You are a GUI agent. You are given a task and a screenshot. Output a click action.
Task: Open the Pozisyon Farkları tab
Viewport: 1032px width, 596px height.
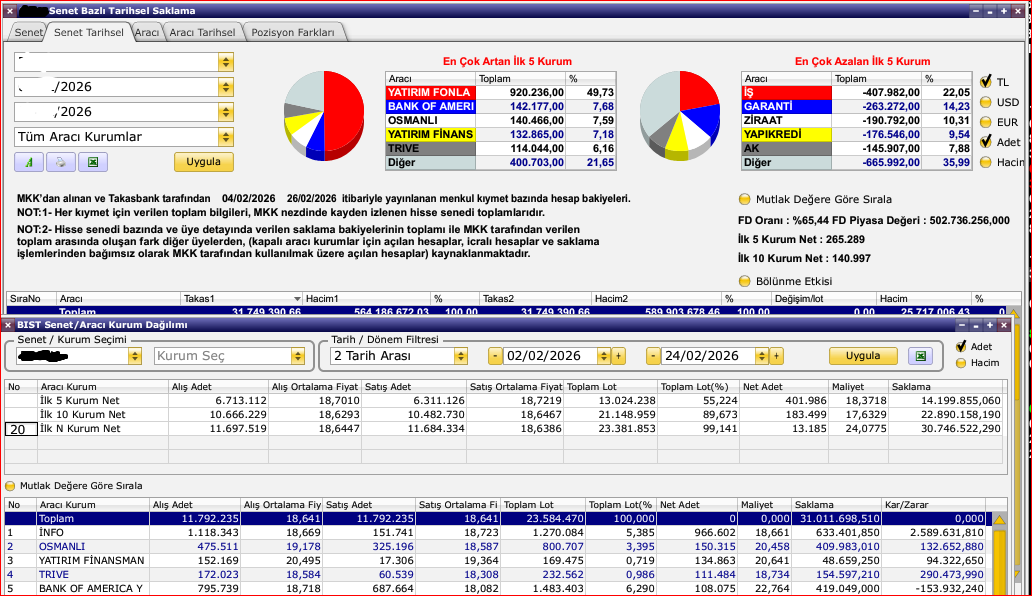coord(293,32)
